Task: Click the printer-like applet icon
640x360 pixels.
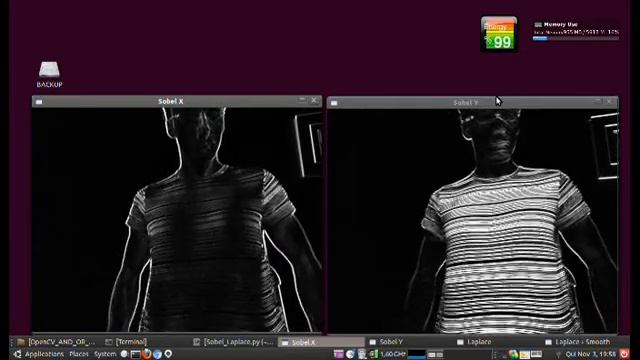Action: (362, 354)
